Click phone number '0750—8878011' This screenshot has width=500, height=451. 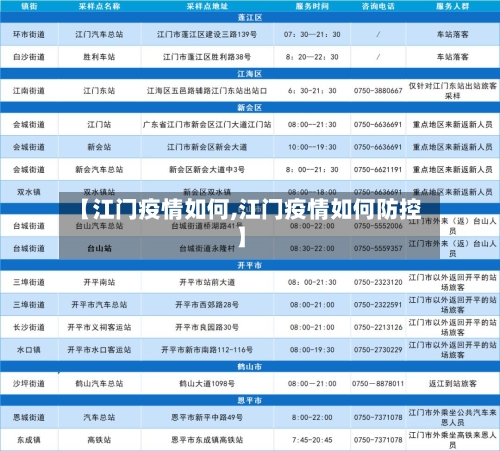[378, 384]
